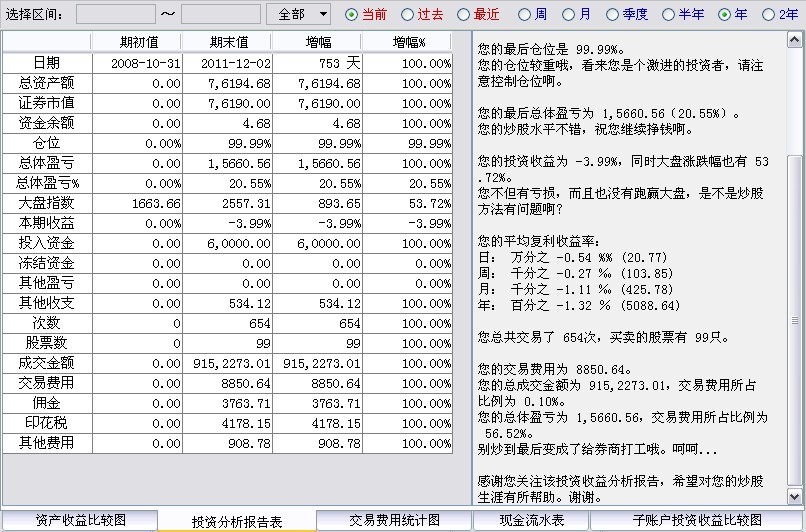This screenshot has width=806, height=532.
Task: Select the 交易费用 row label
Action: coord(47,383)
